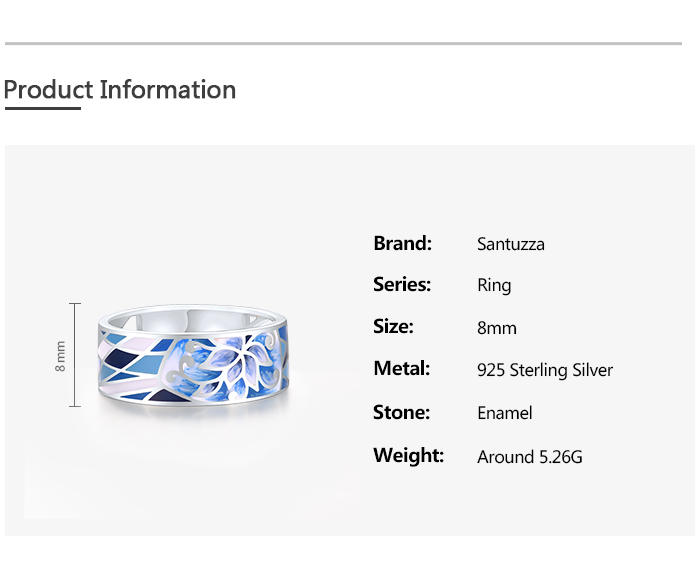Viewport: 700px width, 588px height.
Task: Click the dark underline beneath Product heading
Action: pyautogui.click(x=42, y=107)
